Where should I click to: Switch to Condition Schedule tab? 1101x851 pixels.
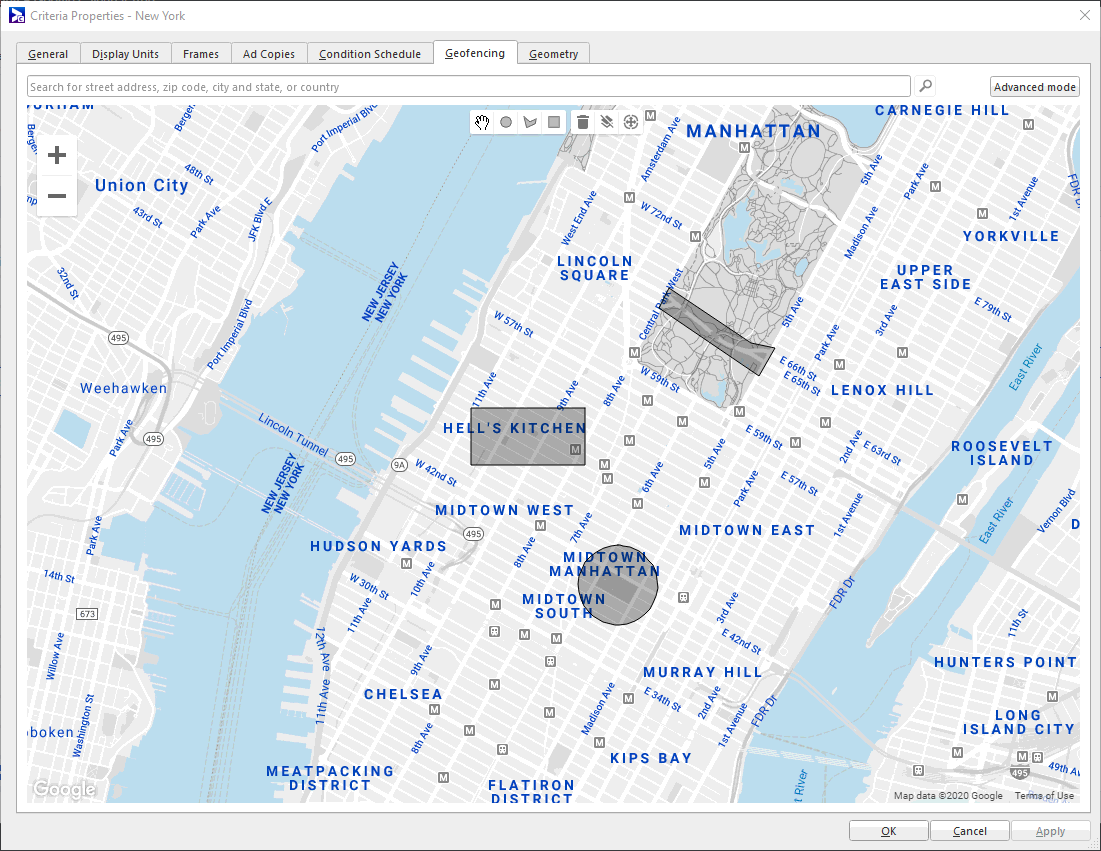point(370,54)
